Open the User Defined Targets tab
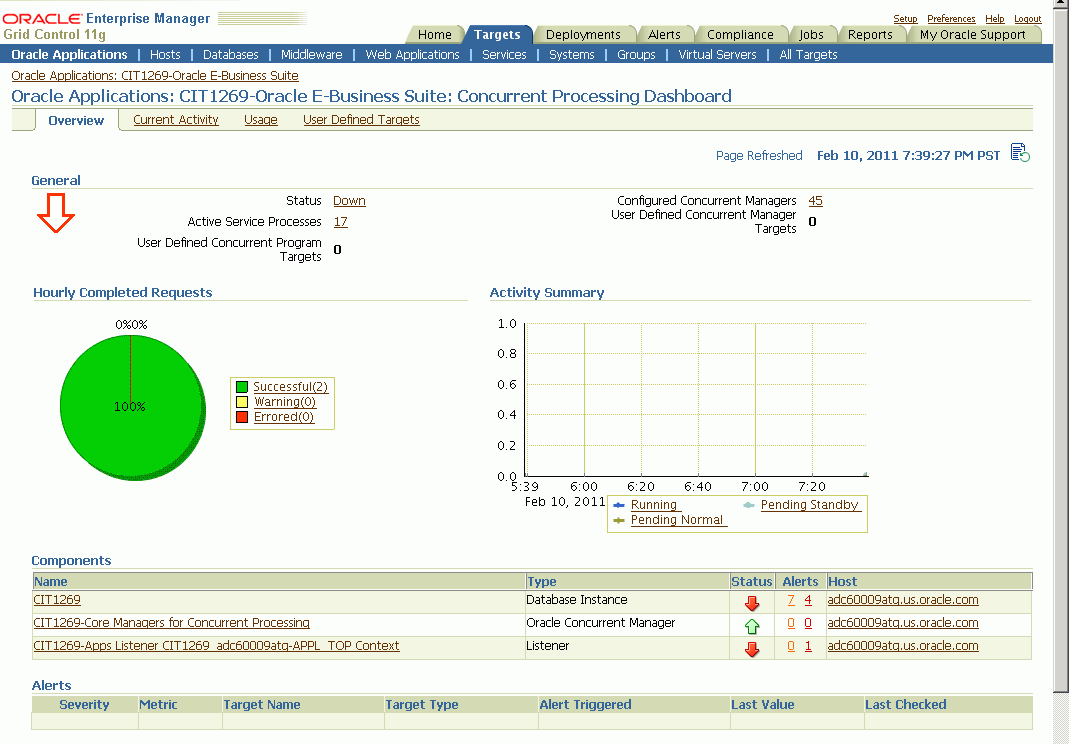The height and width of the screenshot is (744, 1069). [x=361, y=120]
